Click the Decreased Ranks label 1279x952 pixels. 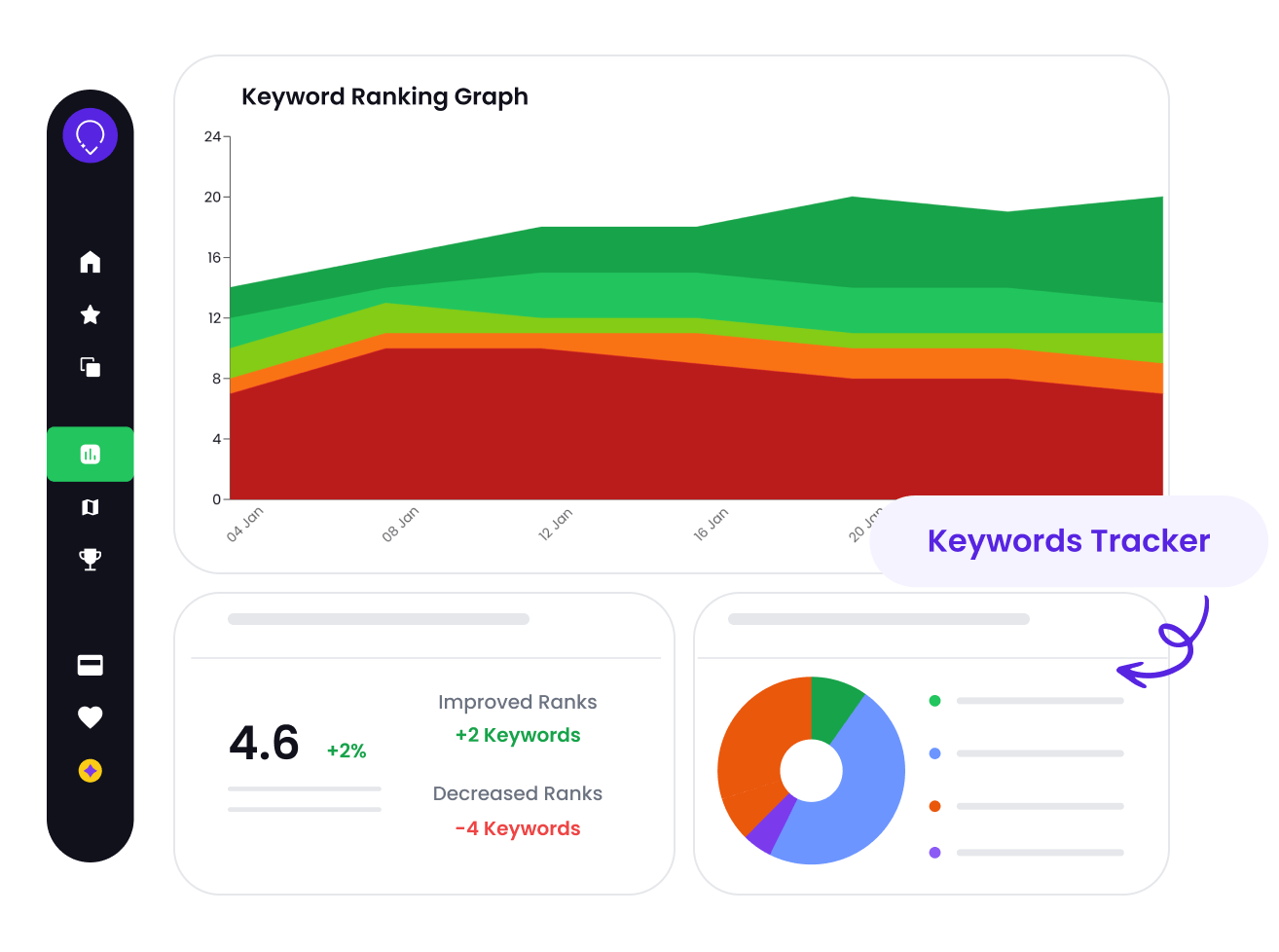point(518,793)
